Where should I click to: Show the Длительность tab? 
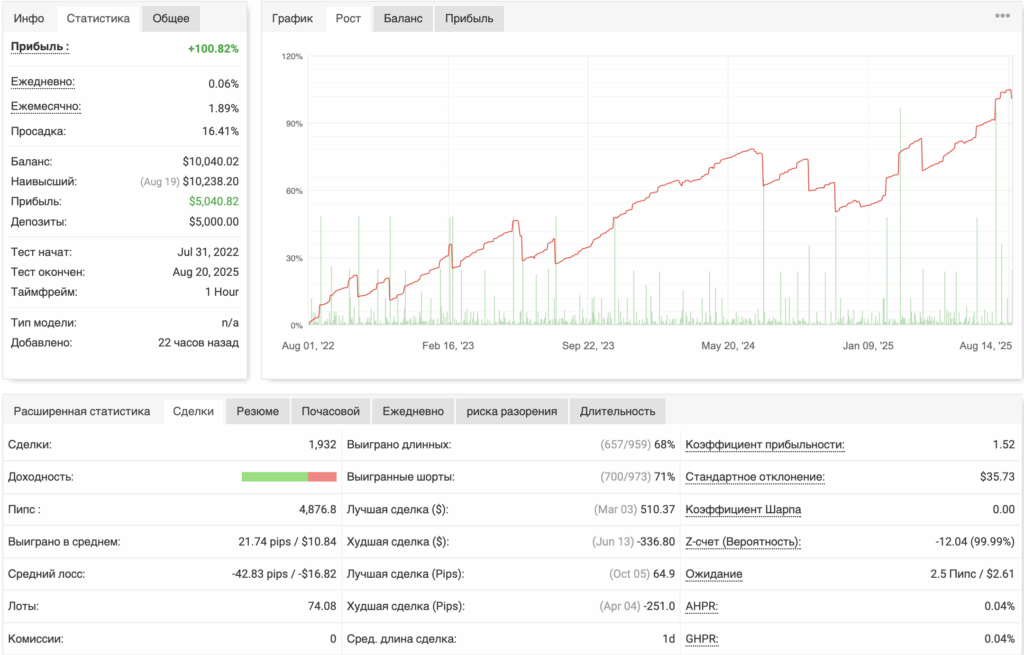(x=617, y=411)
